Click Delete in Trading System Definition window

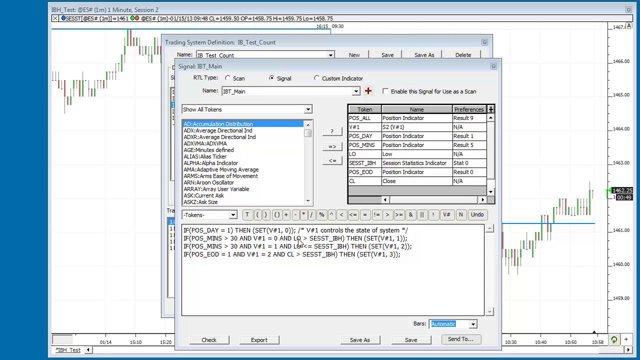[463, 55]
